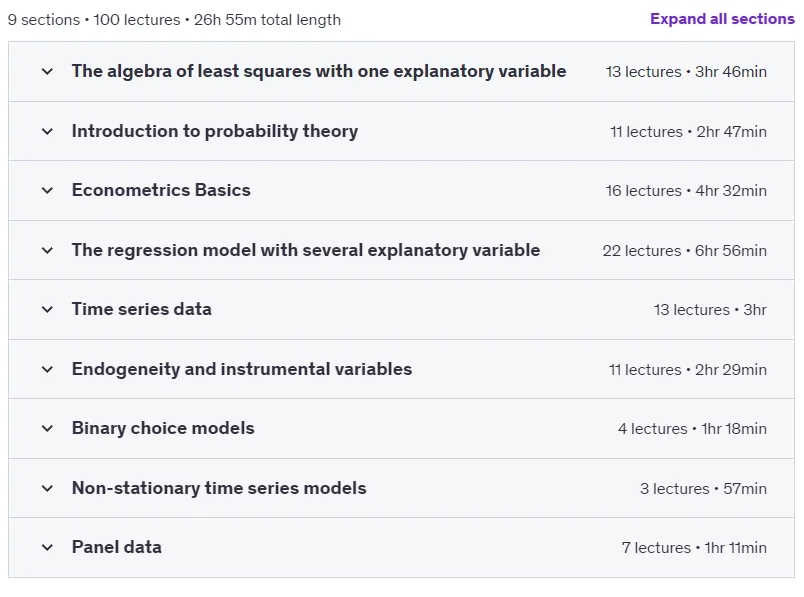Click chevron by Non-stationary time series models
Image resolution: width=804 pixels, height=597 pixels.
pyautogui.click(x=47, y=488)
